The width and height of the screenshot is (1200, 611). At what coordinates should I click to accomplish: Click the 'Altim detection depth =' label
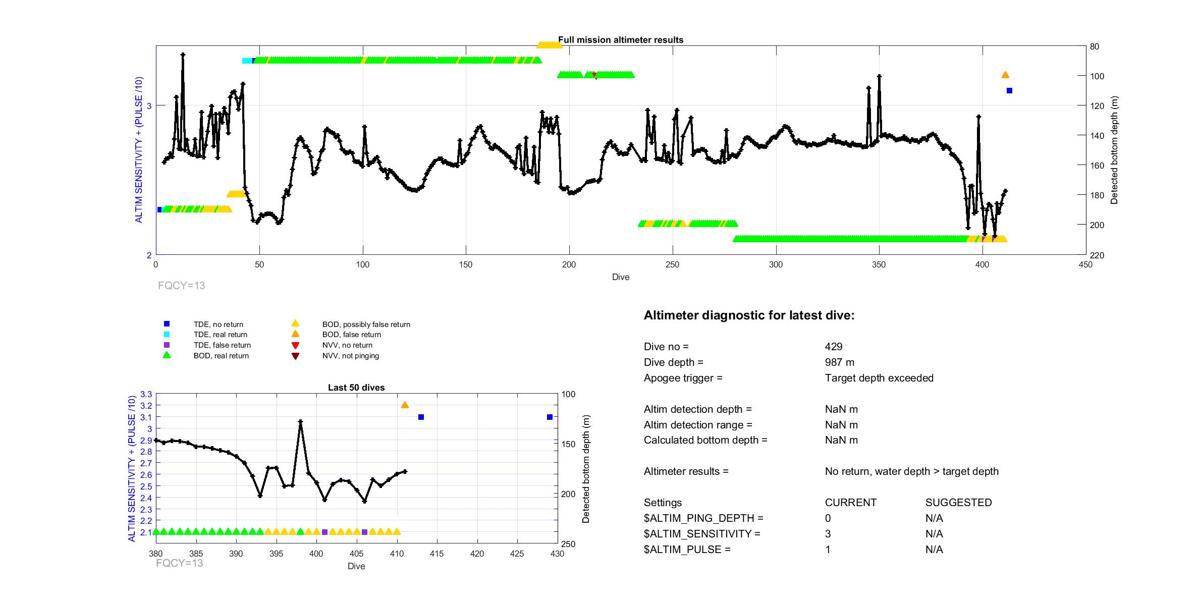click(698, 409)
